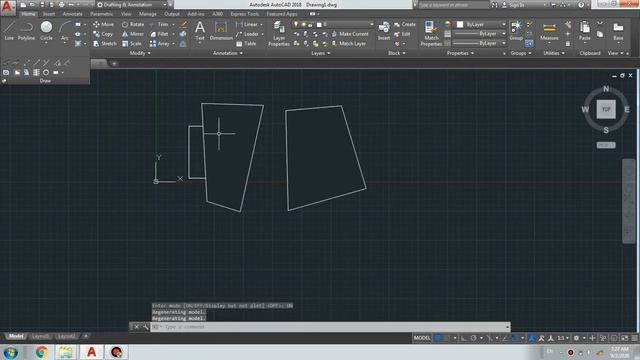Open the Insert ribbon tab
This screenshot has width=640, height=360.
(49, 14)
